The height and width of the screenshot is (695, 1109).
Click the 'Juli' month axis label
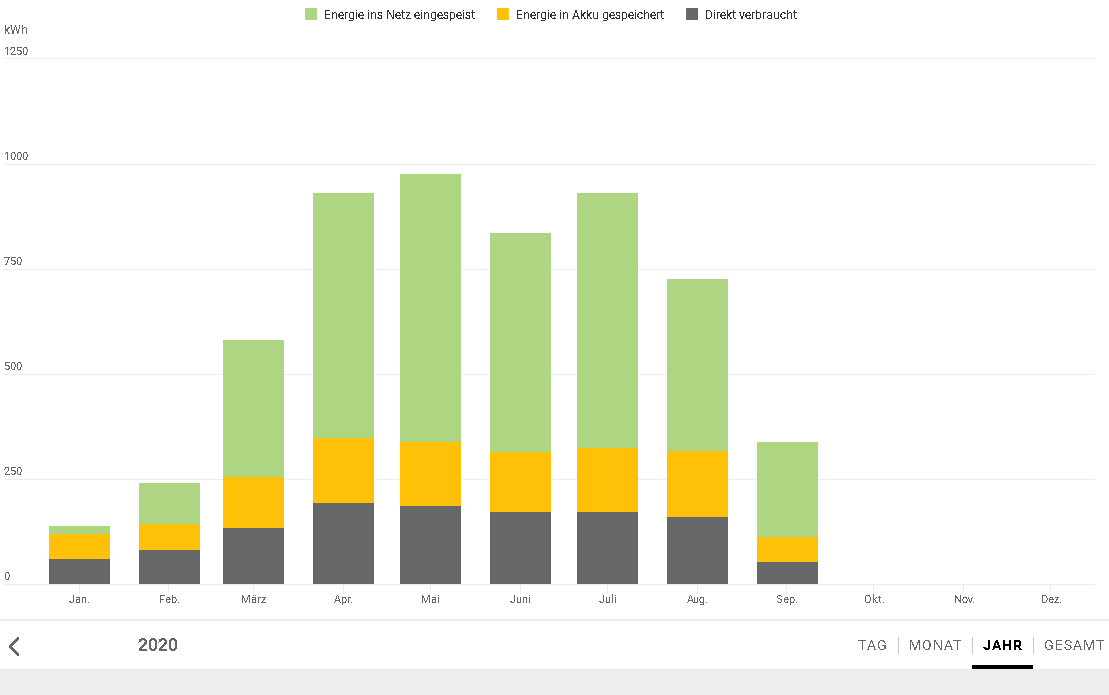608,600
